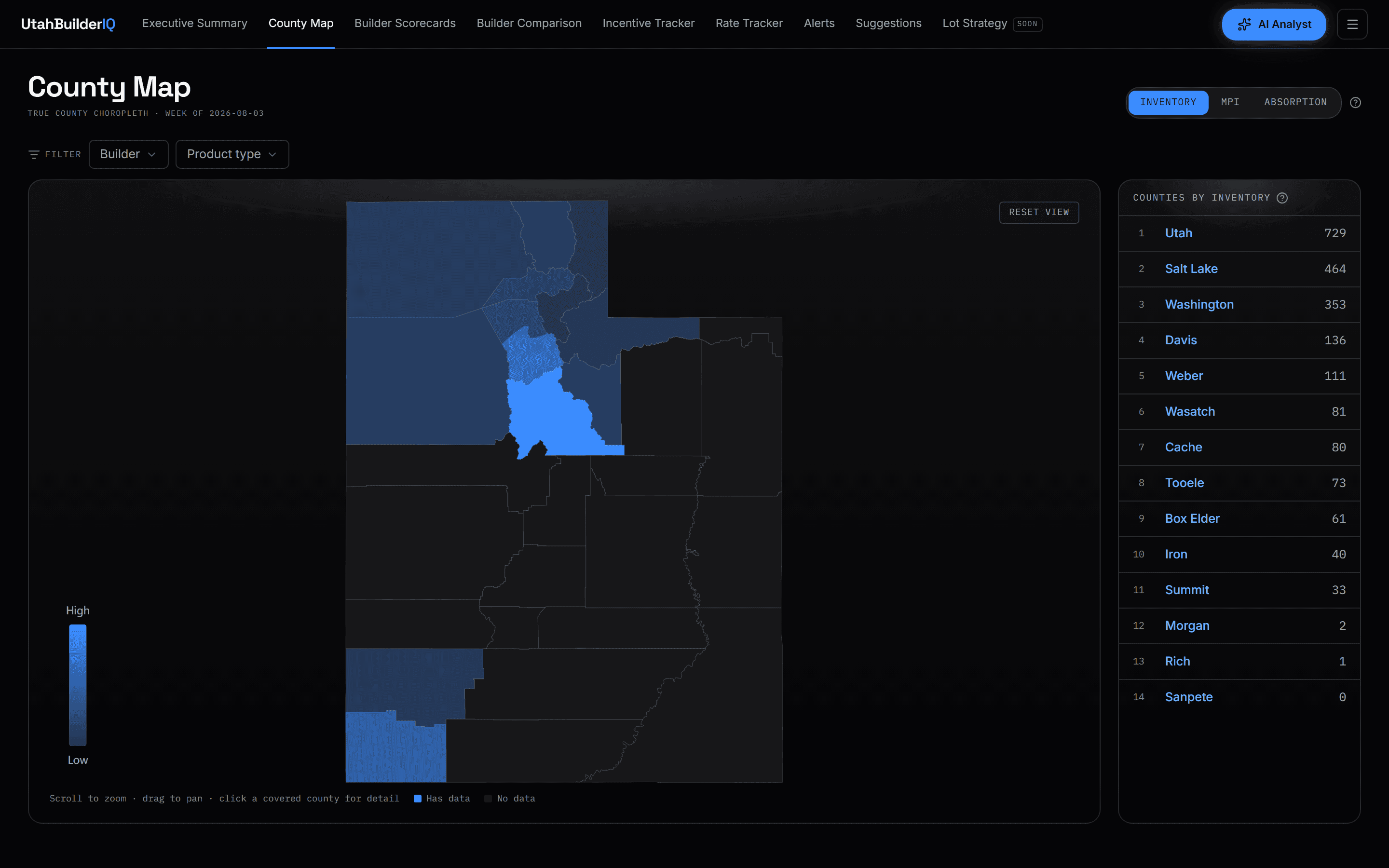
Task: Click the Has data legend swatch
Action: tap(417, 799)
